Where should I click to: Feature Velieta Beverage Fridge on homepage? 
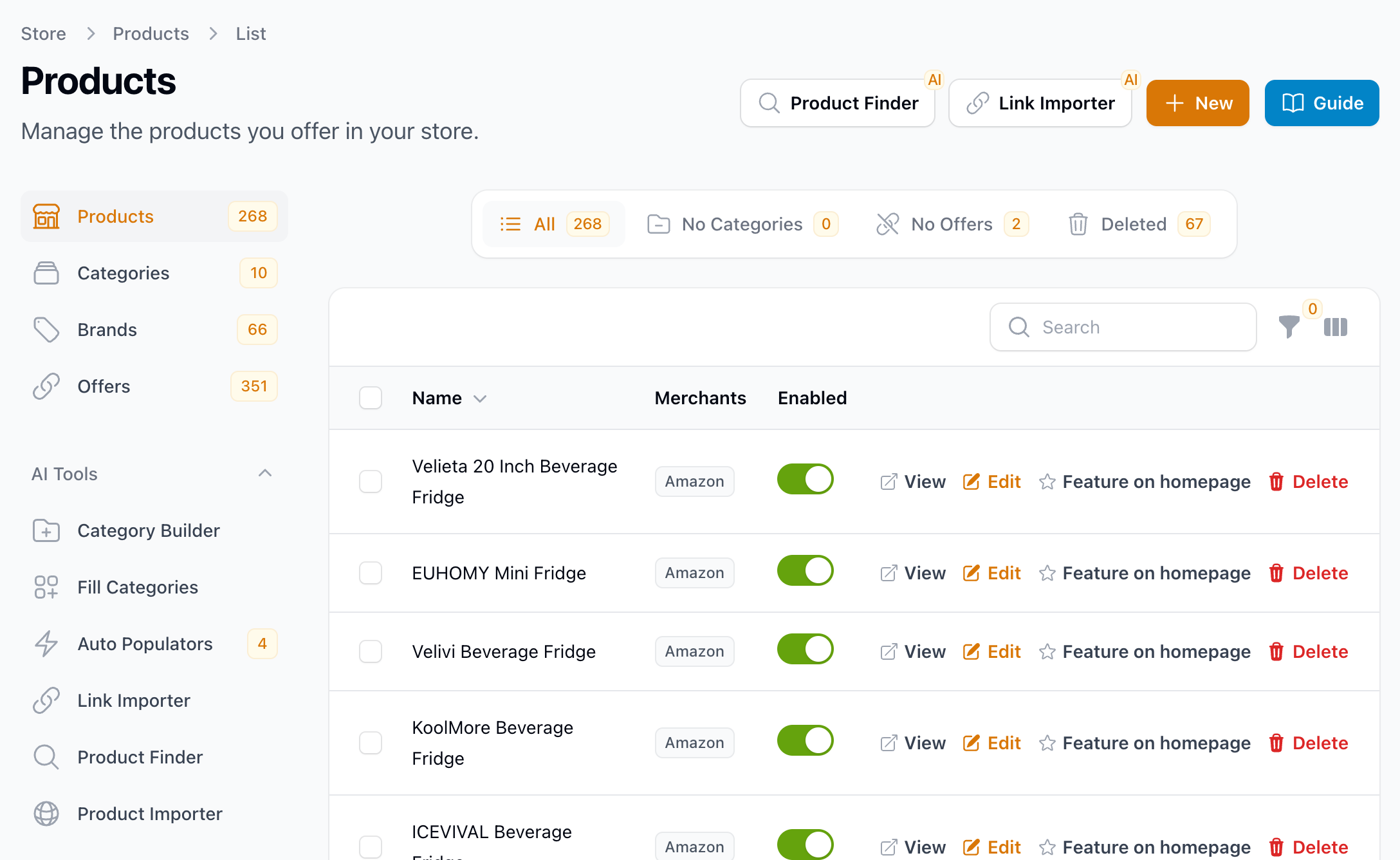click(1145, 481)
